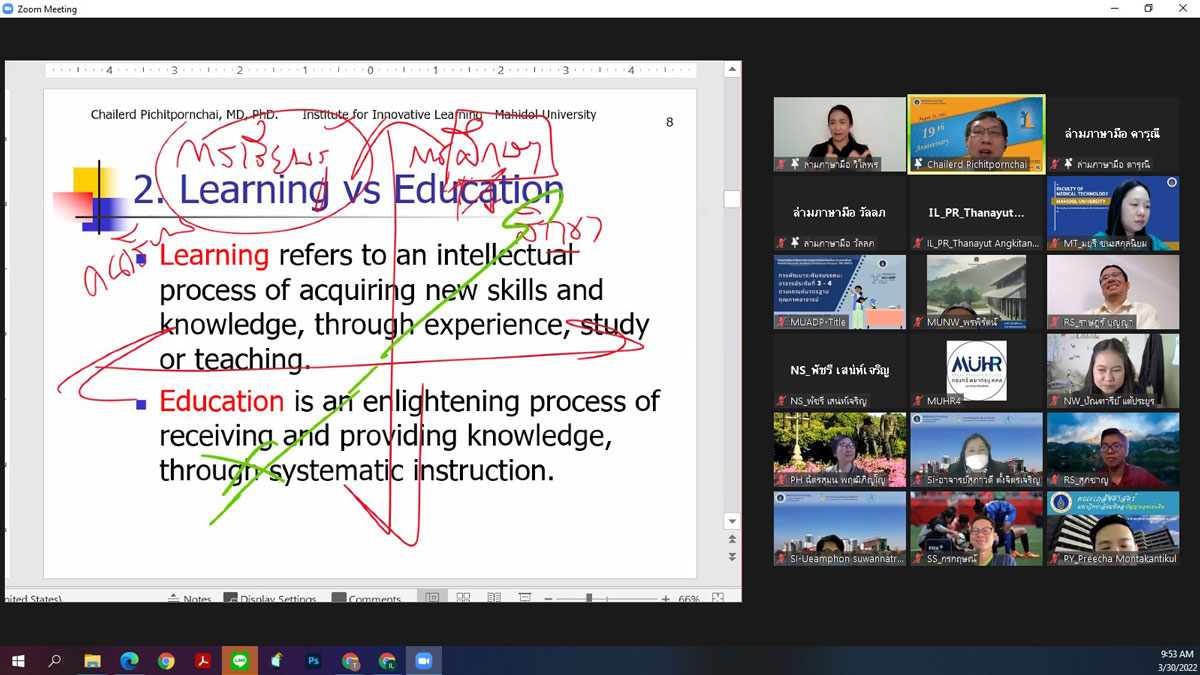The height and width of the screenshot is (675, 1200).
Task: Fit slide to current window
Action: pos(718,598)
